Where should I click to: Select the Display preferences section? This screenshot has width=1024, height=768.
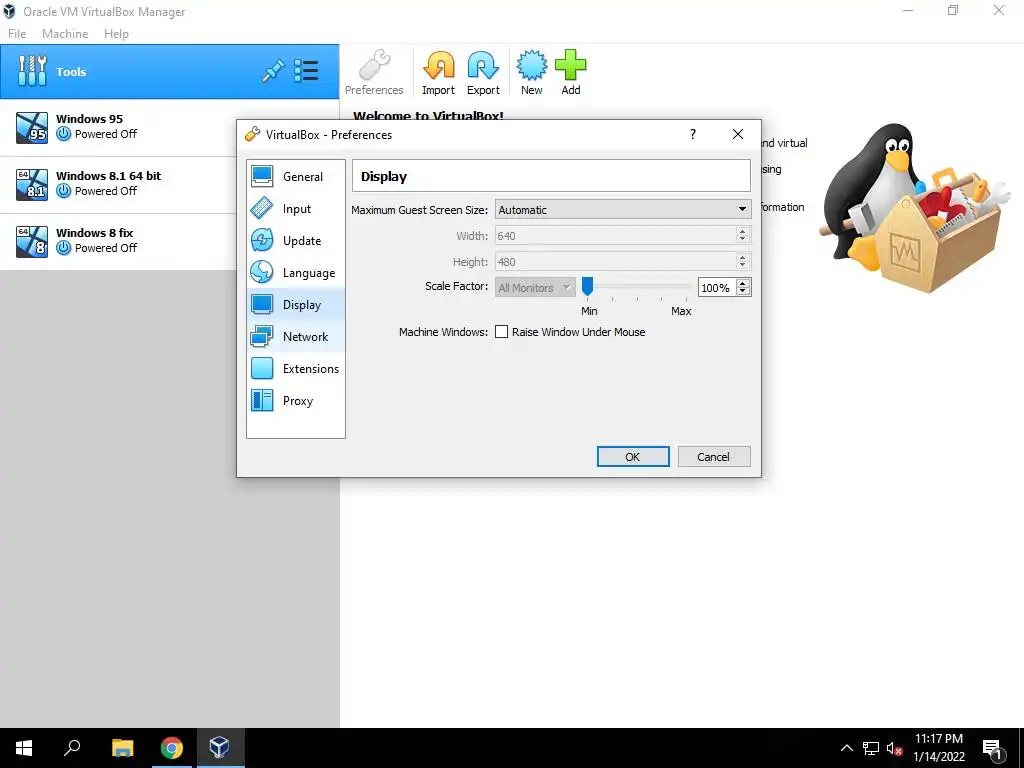295,304
